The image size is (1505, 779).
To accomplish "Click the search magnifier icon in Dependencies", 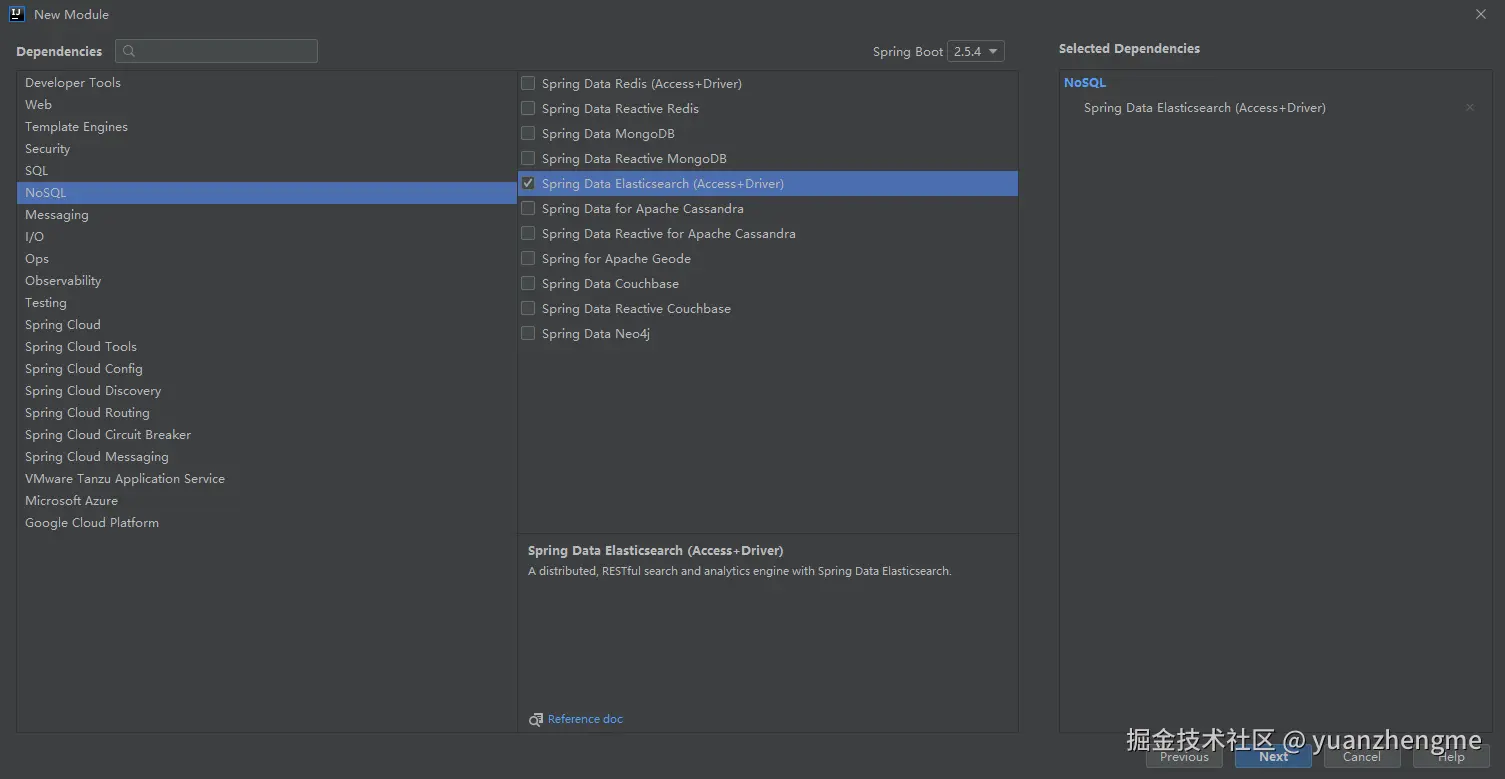I will point(129,51).
